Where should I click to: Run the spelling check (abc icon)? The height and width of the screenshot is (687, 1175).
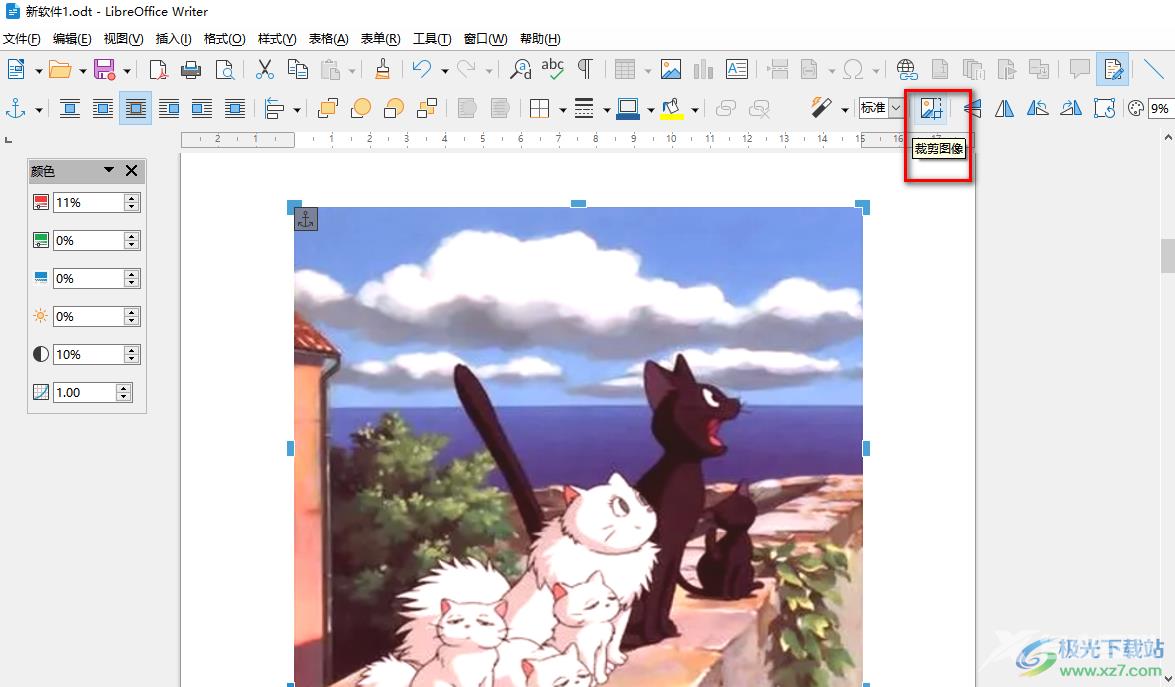coord(552,70)
